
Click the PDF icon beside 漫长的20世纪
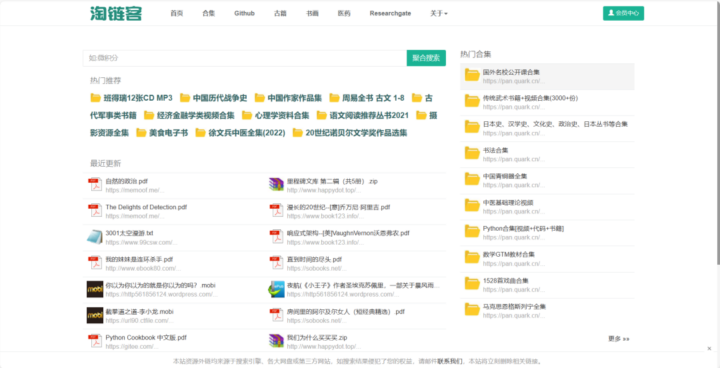[276, 211]
